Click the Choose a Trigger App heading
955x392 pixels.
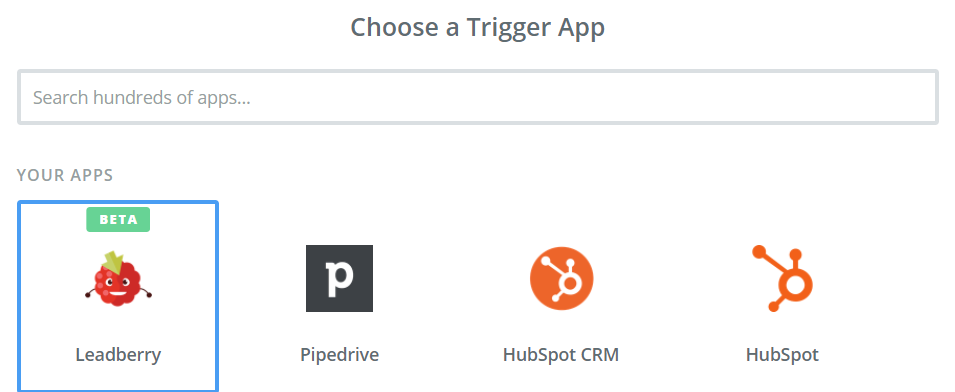[478, 27]
